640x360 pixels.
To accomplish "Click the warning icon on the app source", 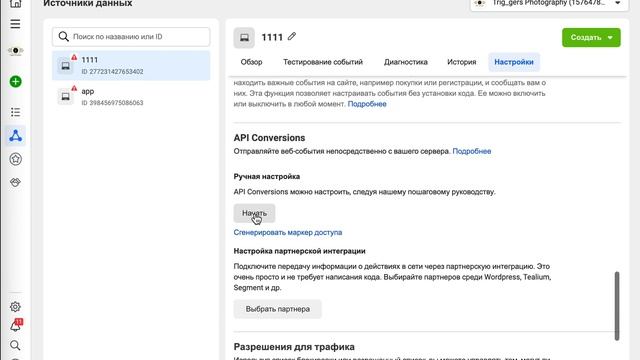I will [74, 88].
